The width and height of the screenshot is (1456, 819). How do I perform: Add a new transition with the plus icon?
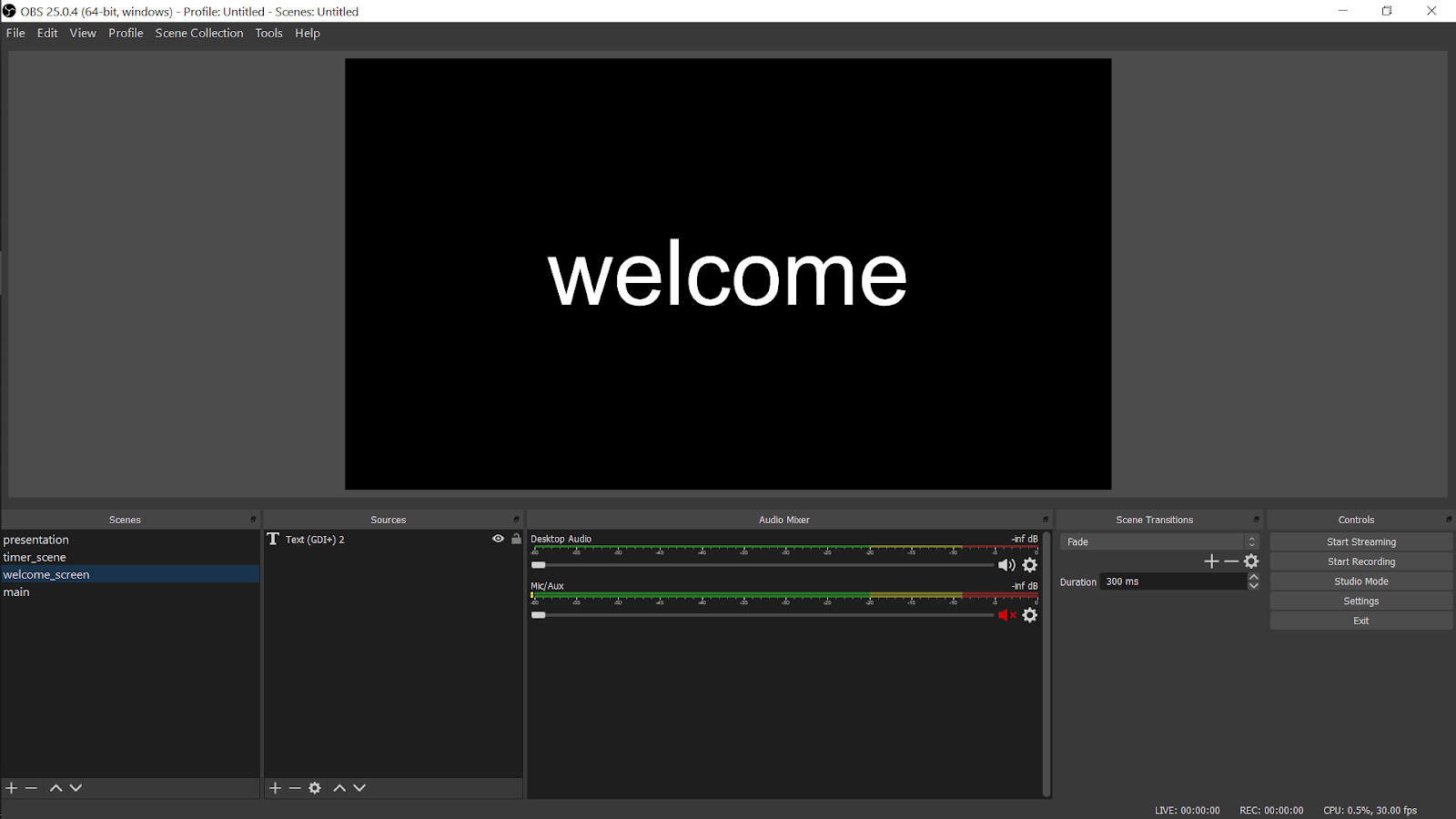tap(1211, 561)
